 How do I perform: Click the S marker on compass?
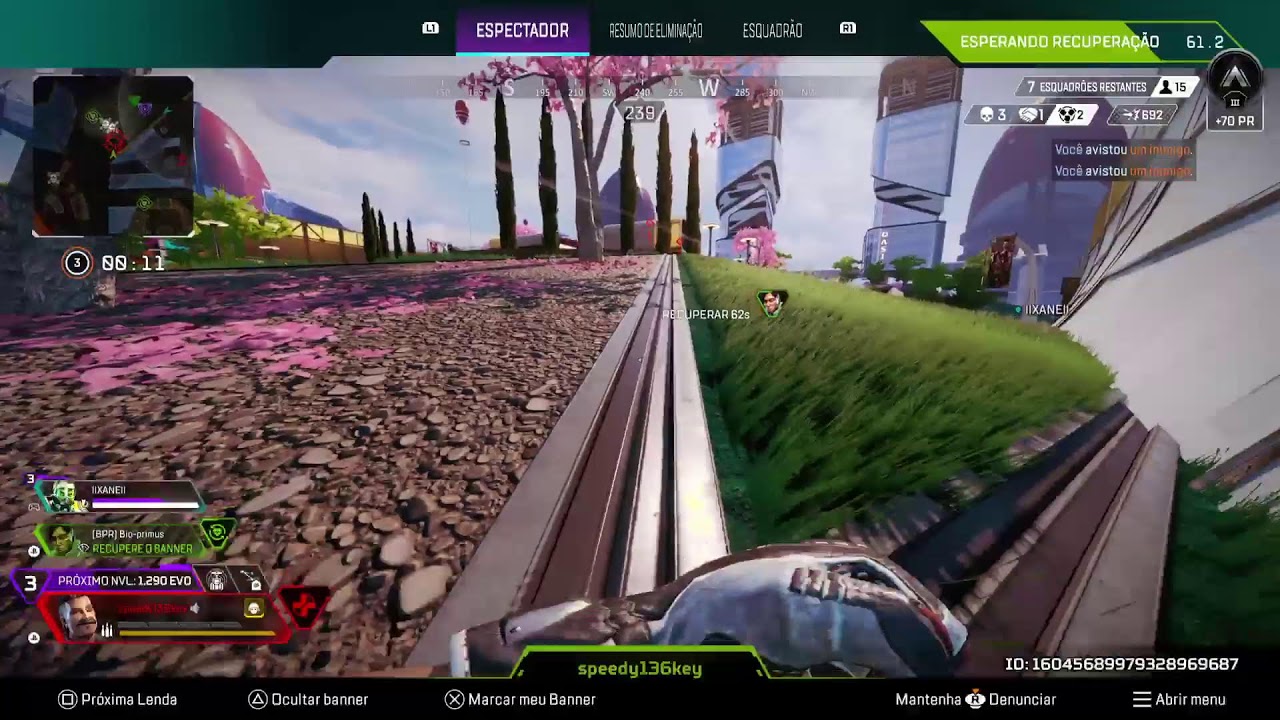click(508, 88)
